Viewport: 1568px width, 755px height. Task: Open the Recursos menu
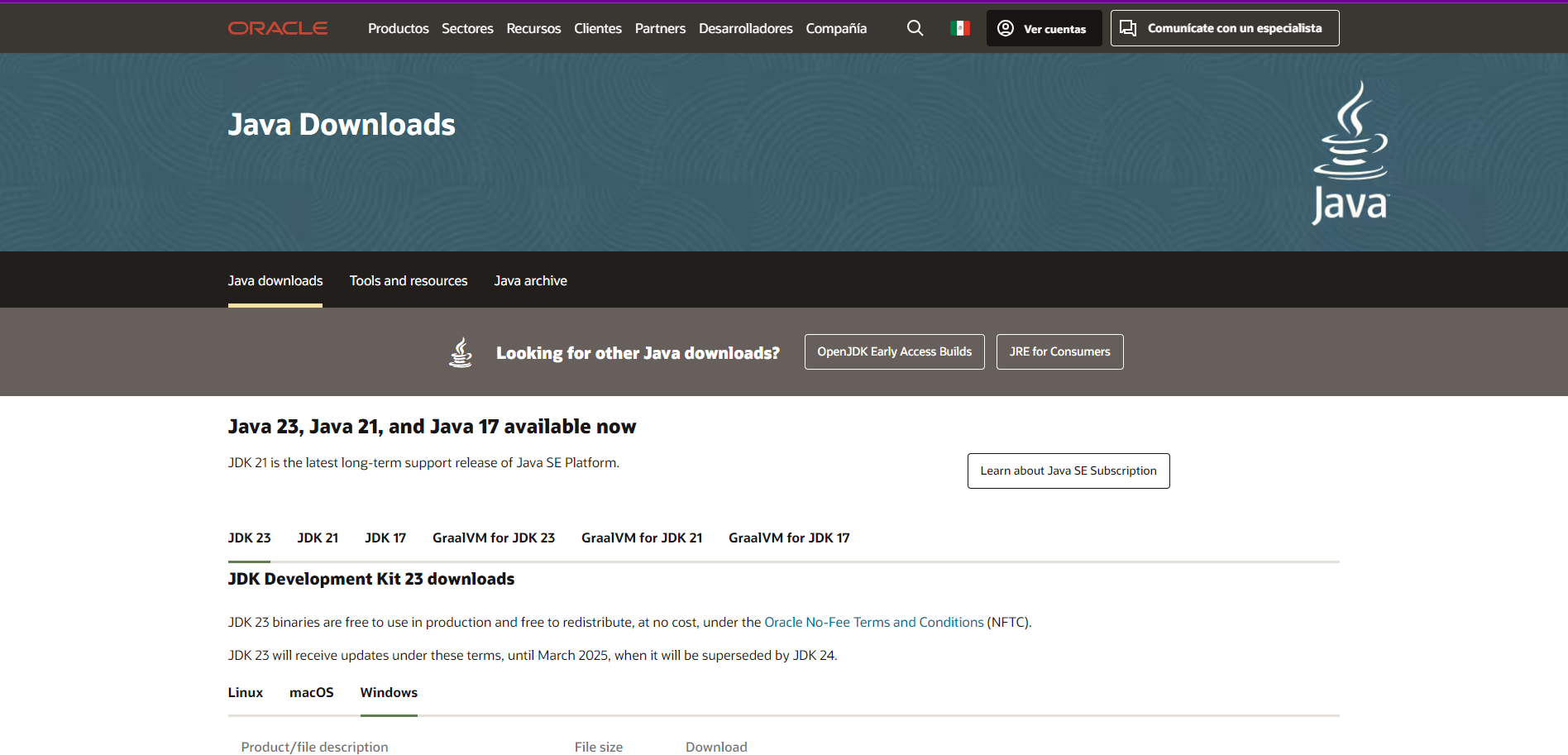[x=533, y=28]
